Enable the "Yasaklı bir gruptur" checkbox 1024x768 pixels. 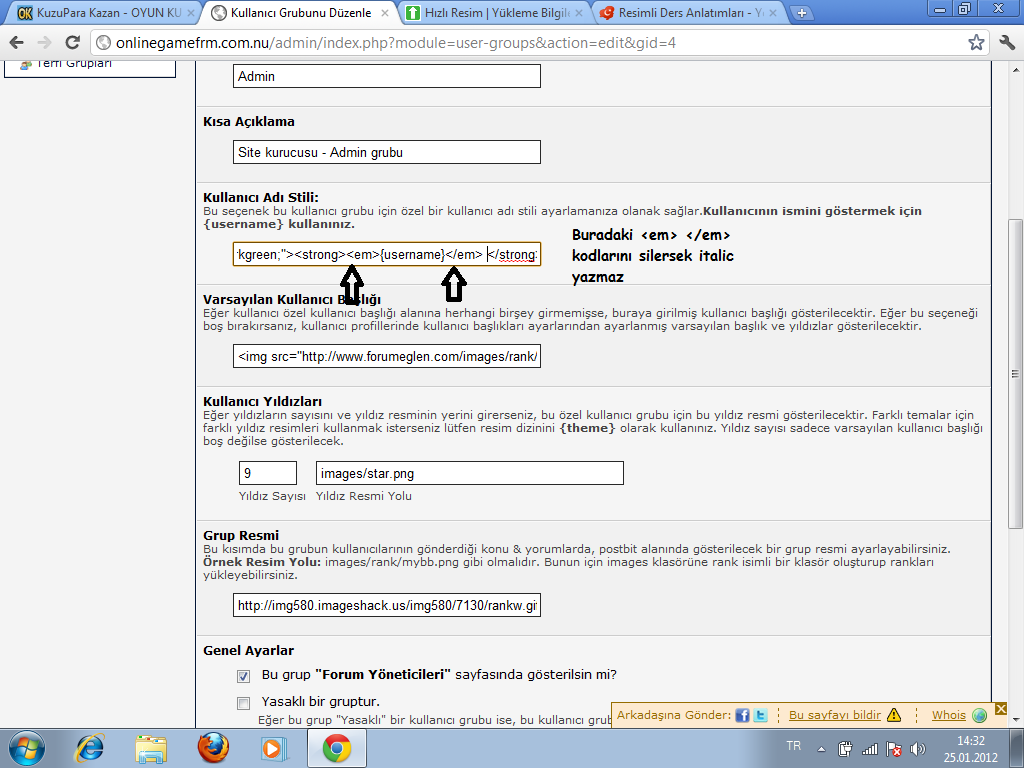click(x=244, y=702)
